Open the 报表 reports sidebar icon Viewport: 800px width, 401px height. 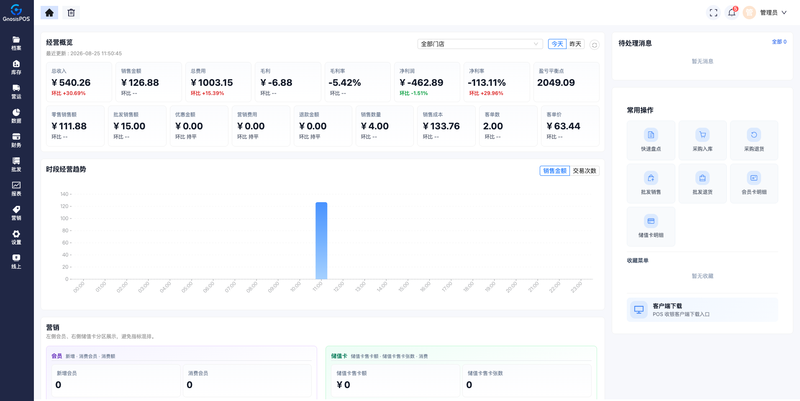pyautogui.click(x=16, y=188)
